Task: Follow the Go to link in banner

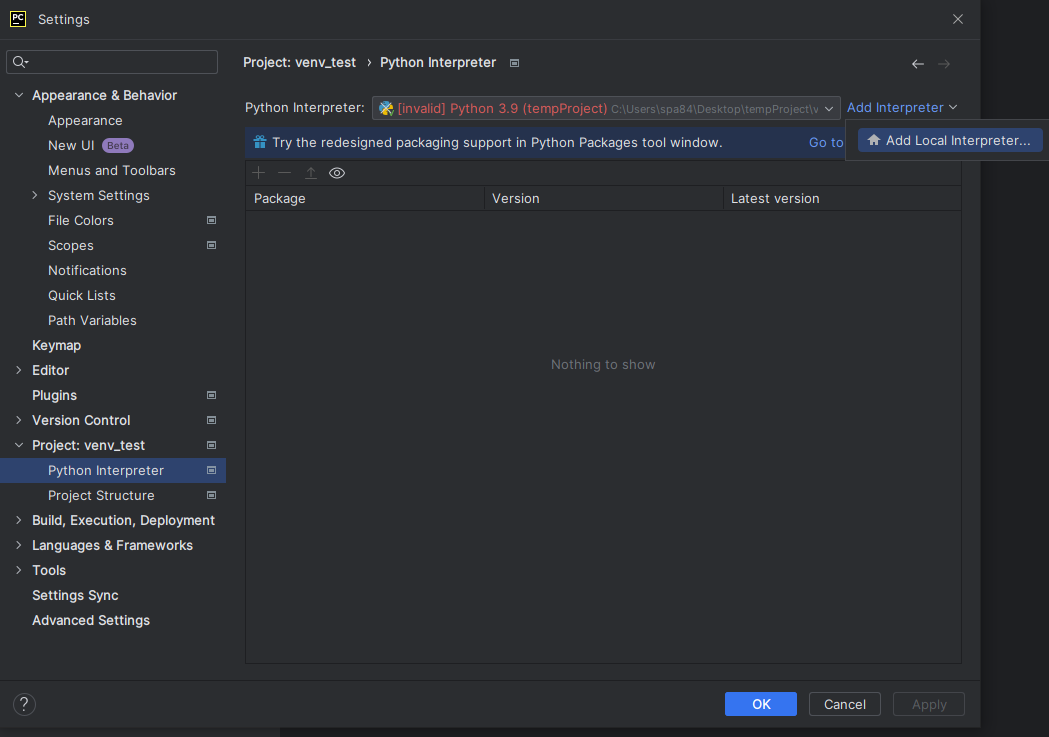Action: [826, 142]
